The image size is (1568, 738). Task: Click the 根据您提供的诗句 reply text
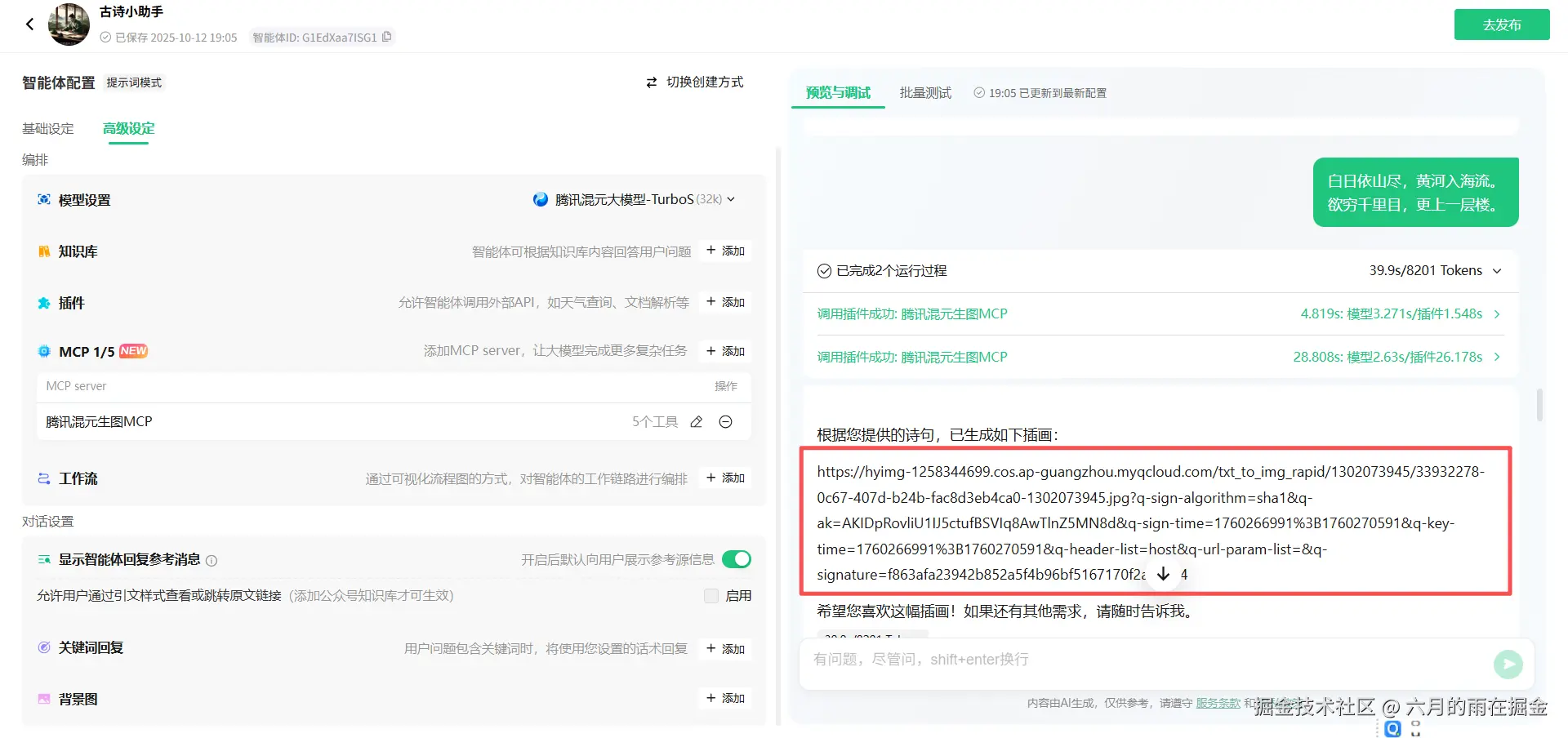point(938,435)
